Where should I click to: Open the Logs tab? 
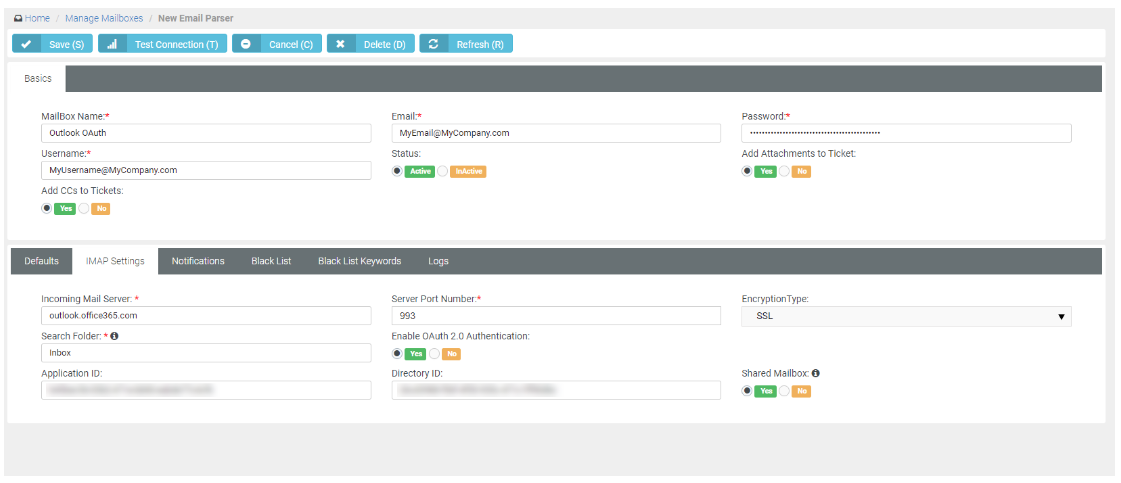click(x=438, y=261)
